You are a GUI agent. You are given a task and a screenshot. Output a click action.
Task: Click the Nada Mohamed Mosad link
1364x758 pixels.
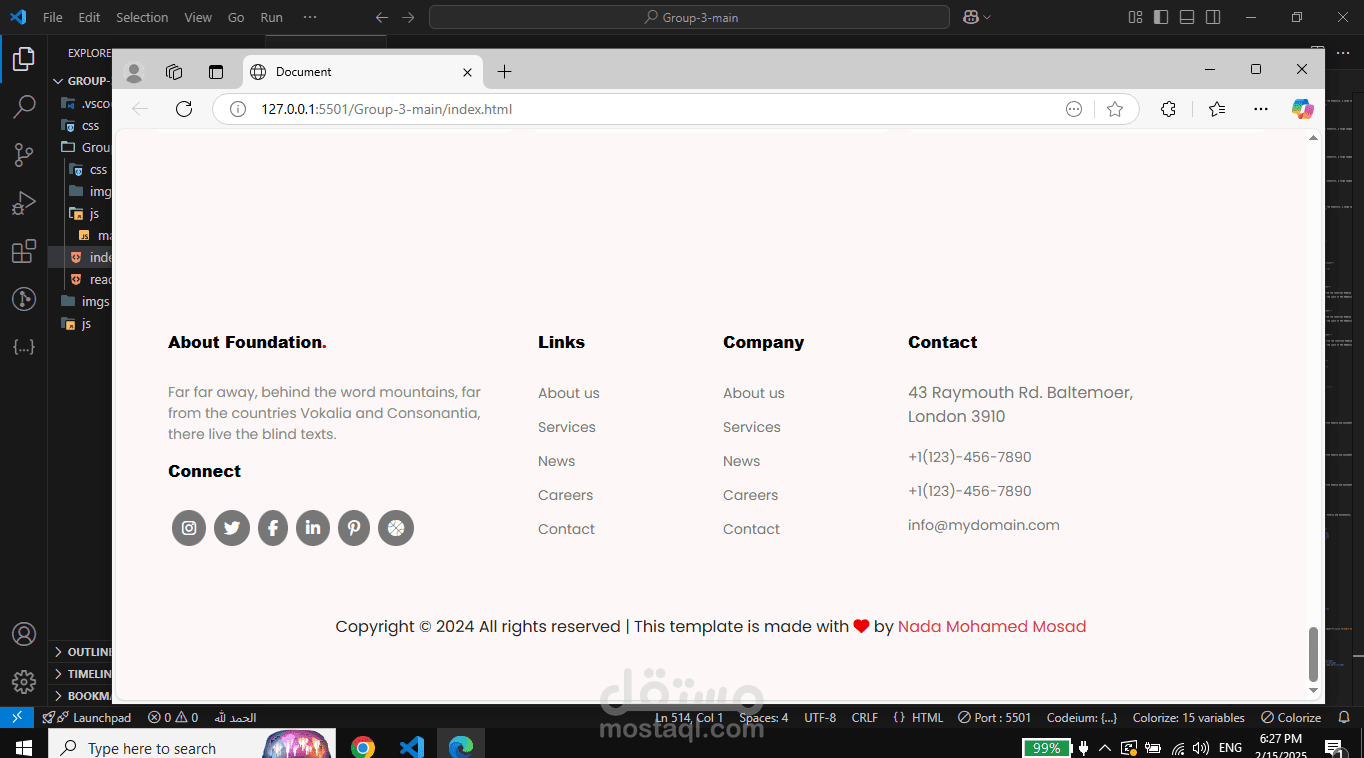(992, 627)
